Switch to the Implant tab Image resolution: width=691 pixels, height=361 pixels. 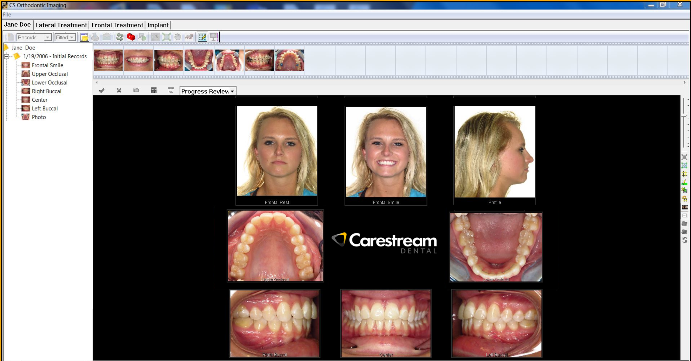(158, 25)
